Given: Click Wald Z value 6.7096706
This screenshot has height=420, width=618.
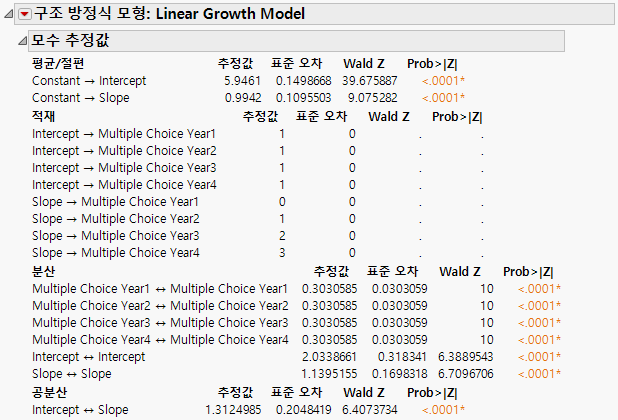Looking at the screenshot, I should 465,374.
